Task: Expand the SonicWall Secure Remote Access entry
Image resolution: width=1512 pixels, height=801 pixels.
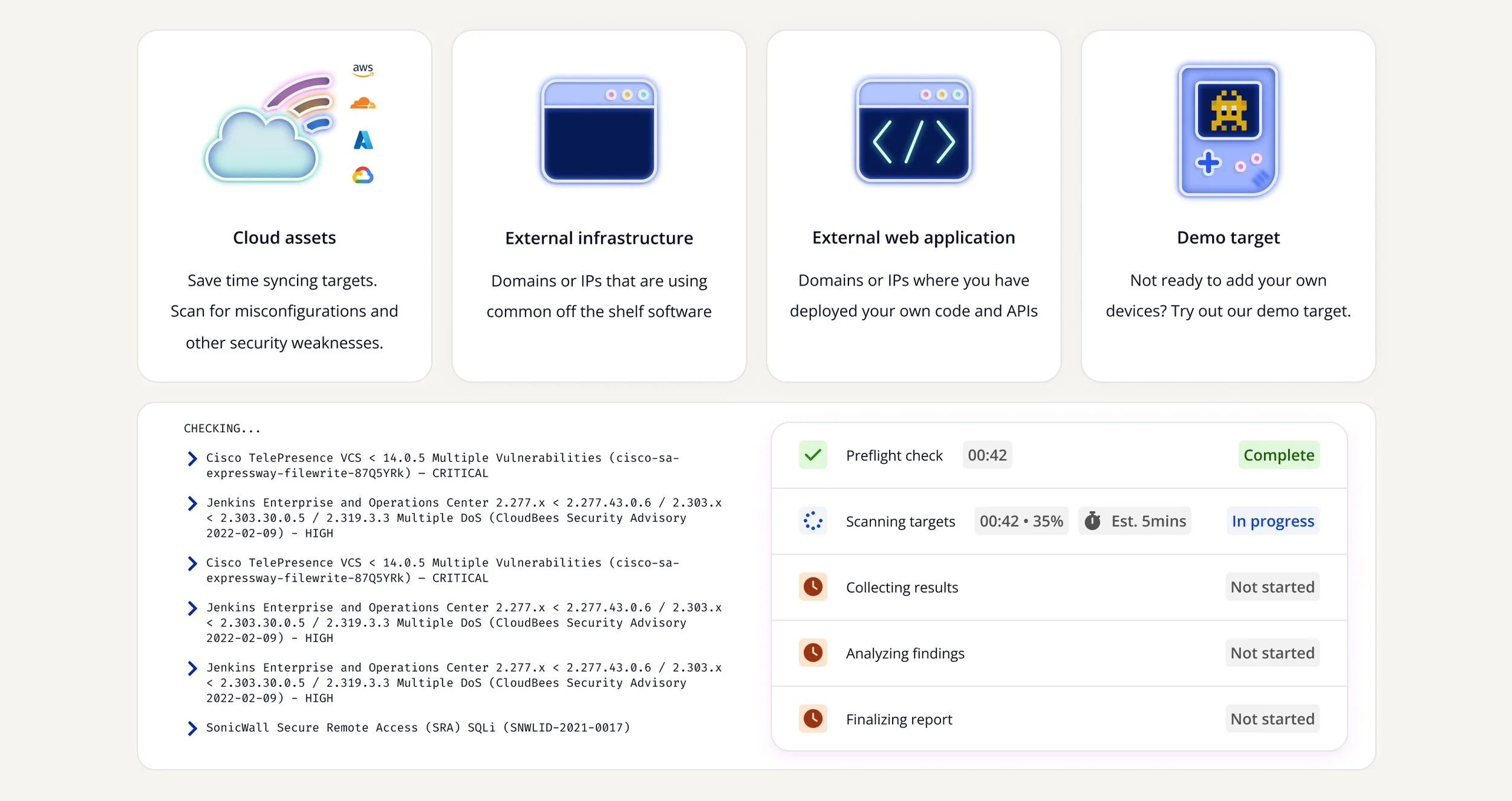Action: (x=192, y=728)
